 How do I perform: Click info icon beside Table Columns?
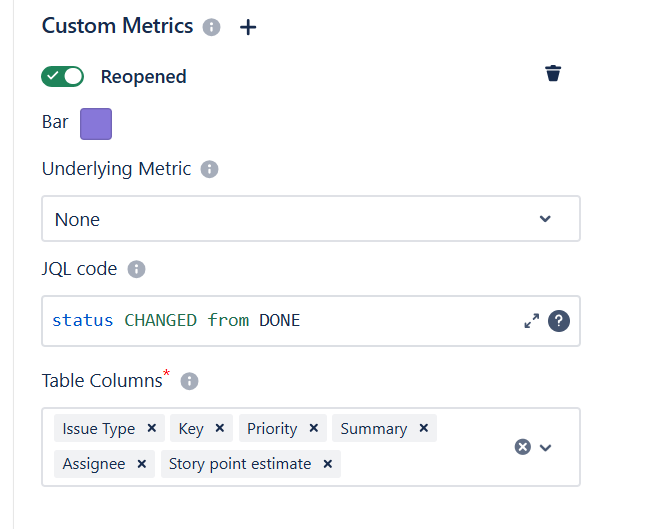pyautogui.click(x=189, y=381)
